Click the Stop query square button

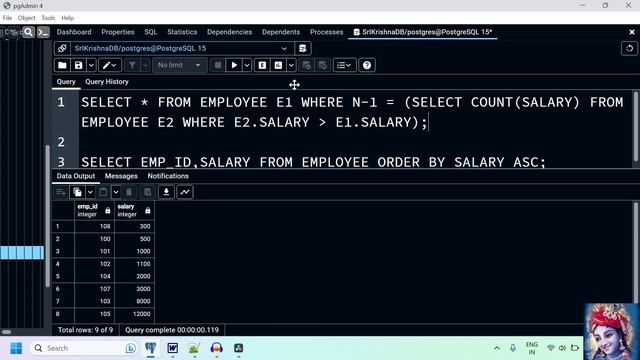[218, 65]
